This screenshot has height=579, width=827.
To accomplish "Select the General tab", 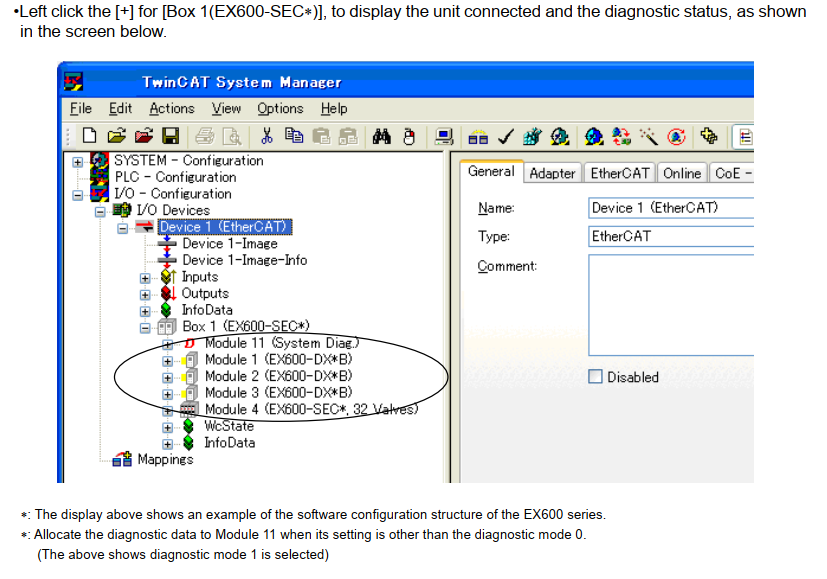I will click(x=491, y=171).
